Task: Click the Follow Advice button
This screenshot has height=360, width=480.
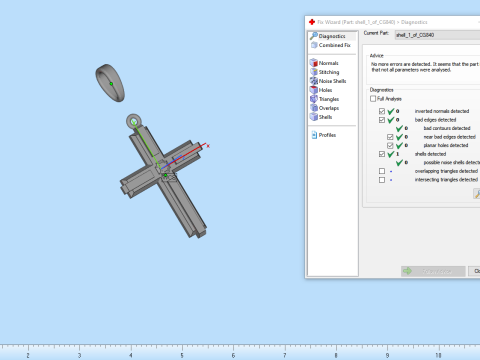Action: click(433, 271)
